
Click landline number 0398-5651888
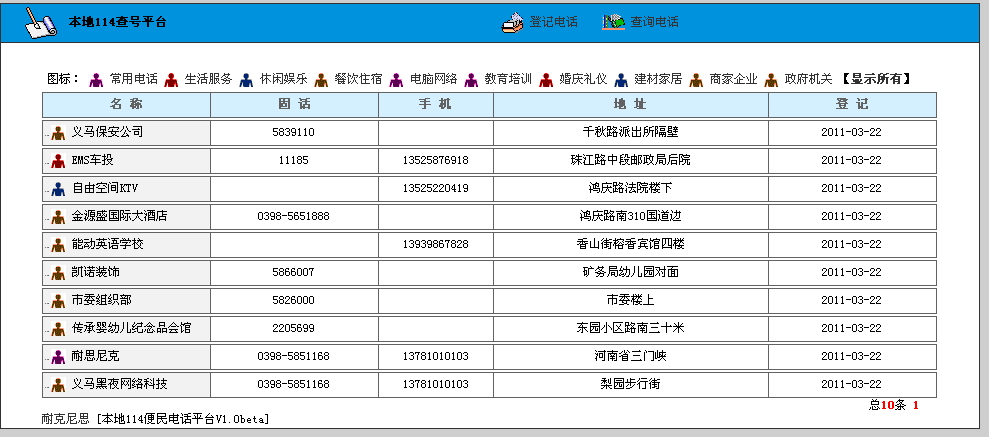point(293,216)
